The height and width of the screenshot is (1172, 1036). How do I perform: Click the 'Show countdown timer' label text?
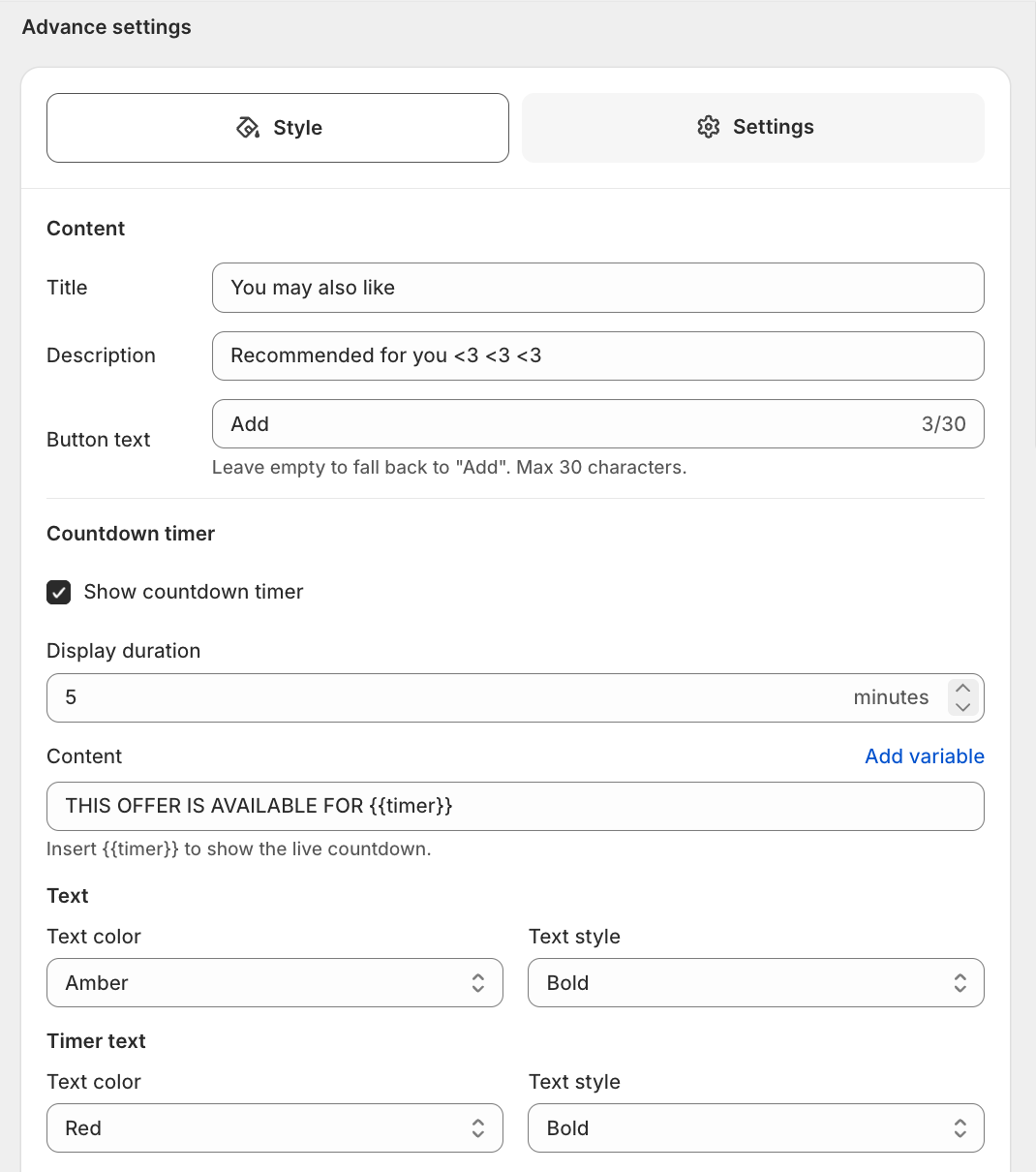tap(194, 592)
